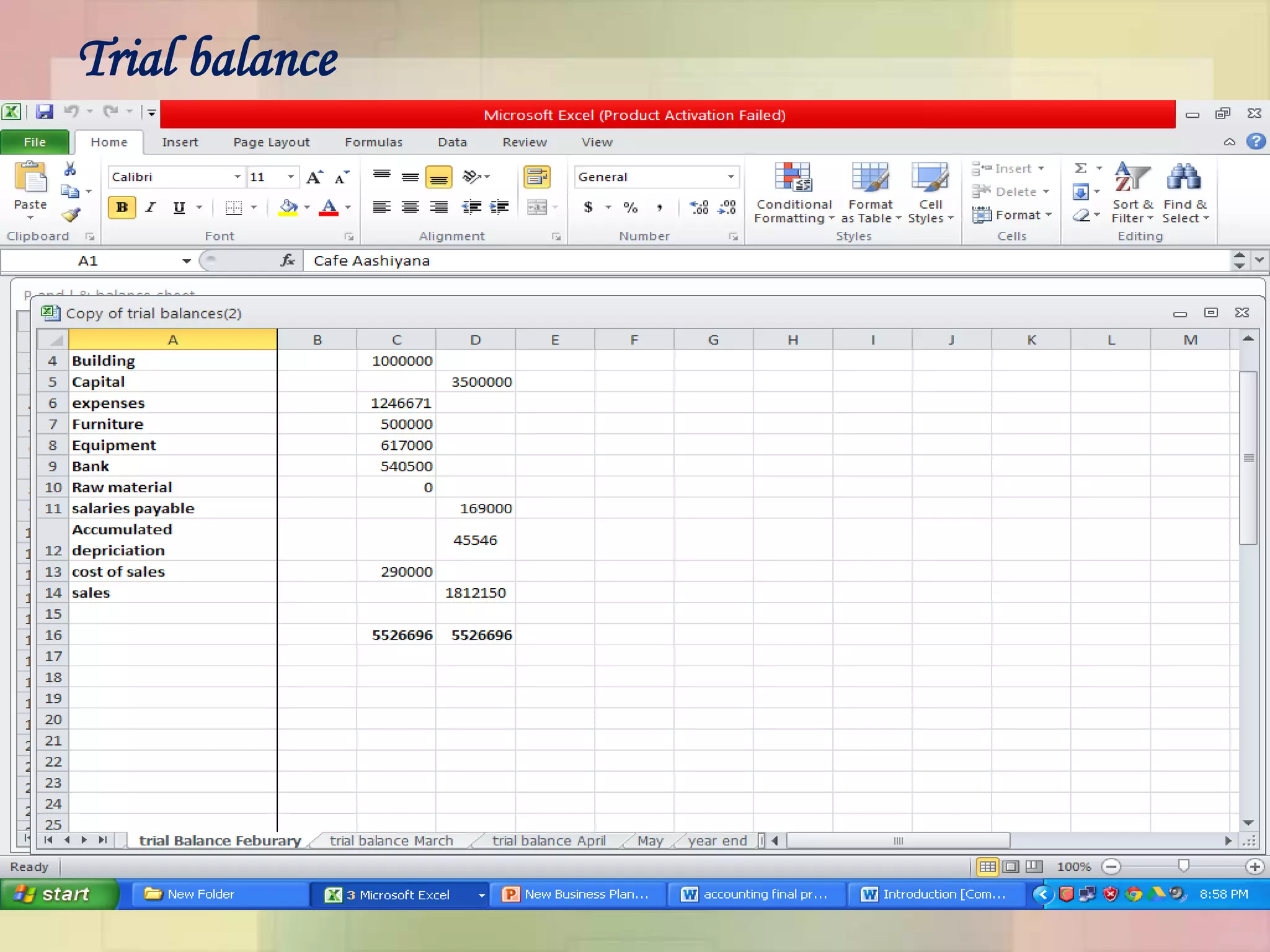Click the Font Color red A

pyautogui.click(x=329, y=208)
